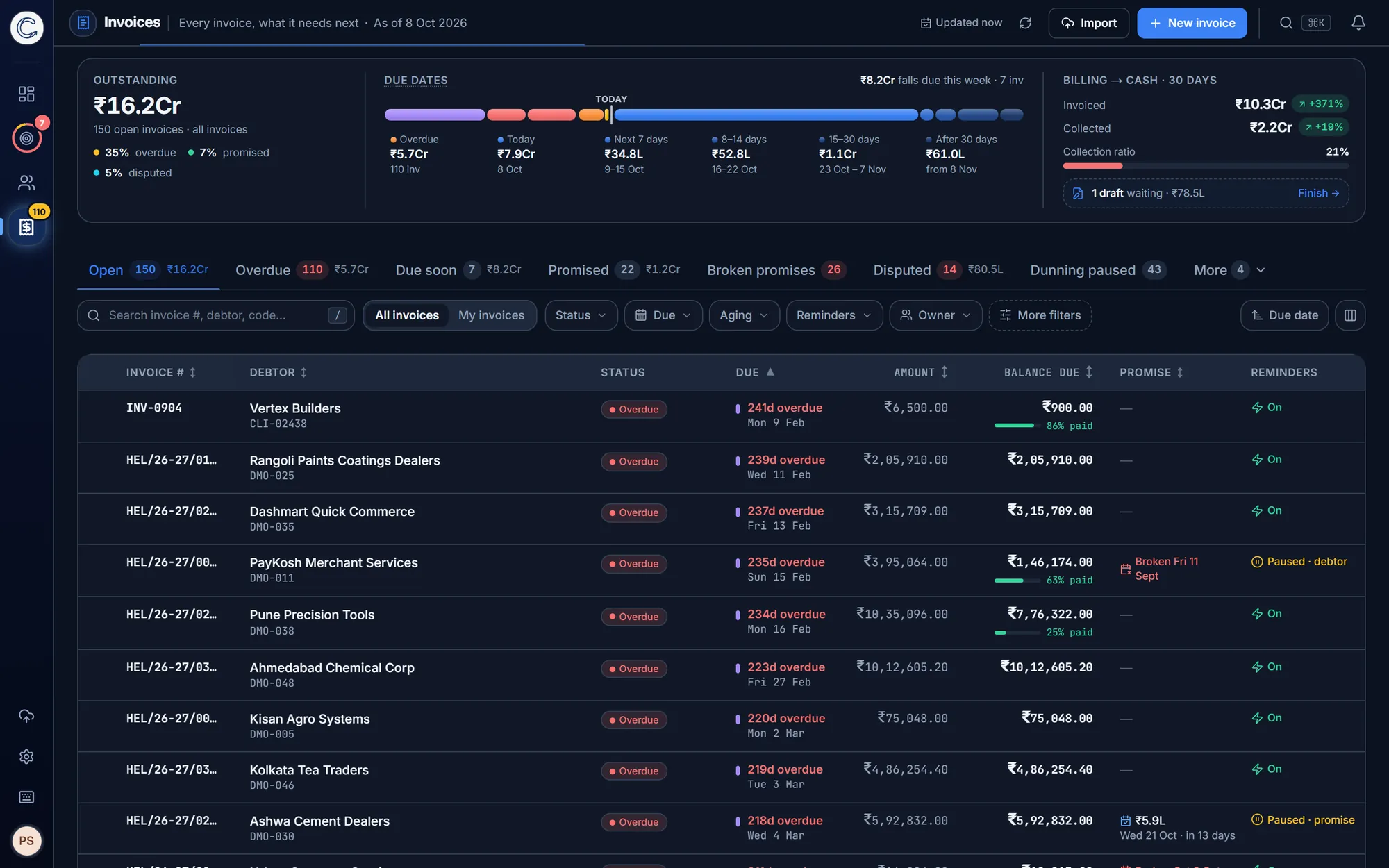Open the column layout icon button
Viewport: 1389px width, 868px height.
(1350, 315)
